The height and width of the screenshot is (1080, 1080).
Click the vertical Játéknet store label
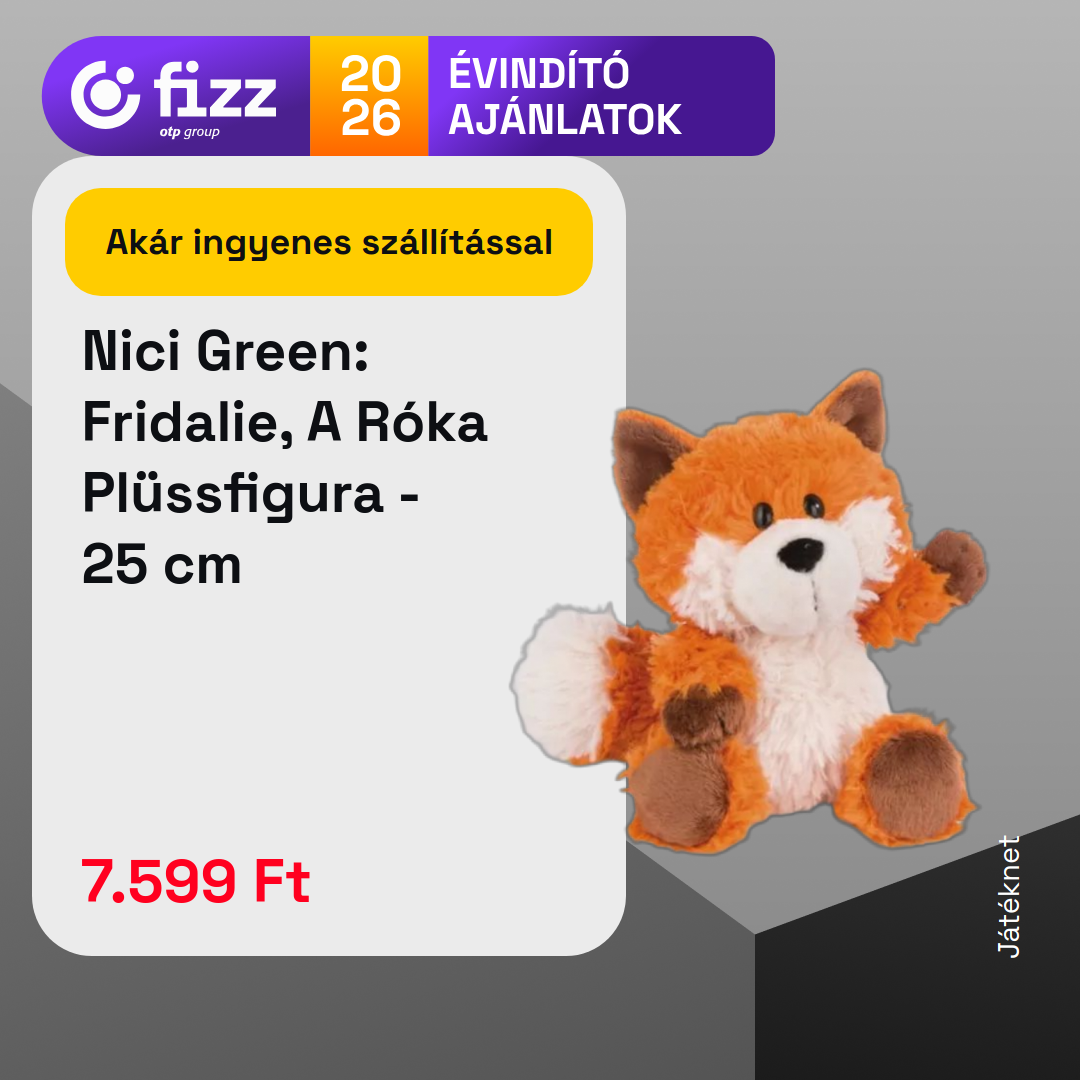click(x=1008, y=896)
